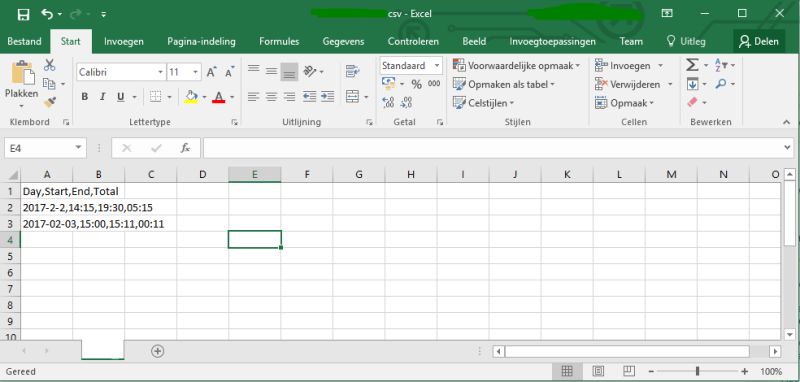Click the Delen share button
This screenshot has width=800, height=382.
[759, 41]
